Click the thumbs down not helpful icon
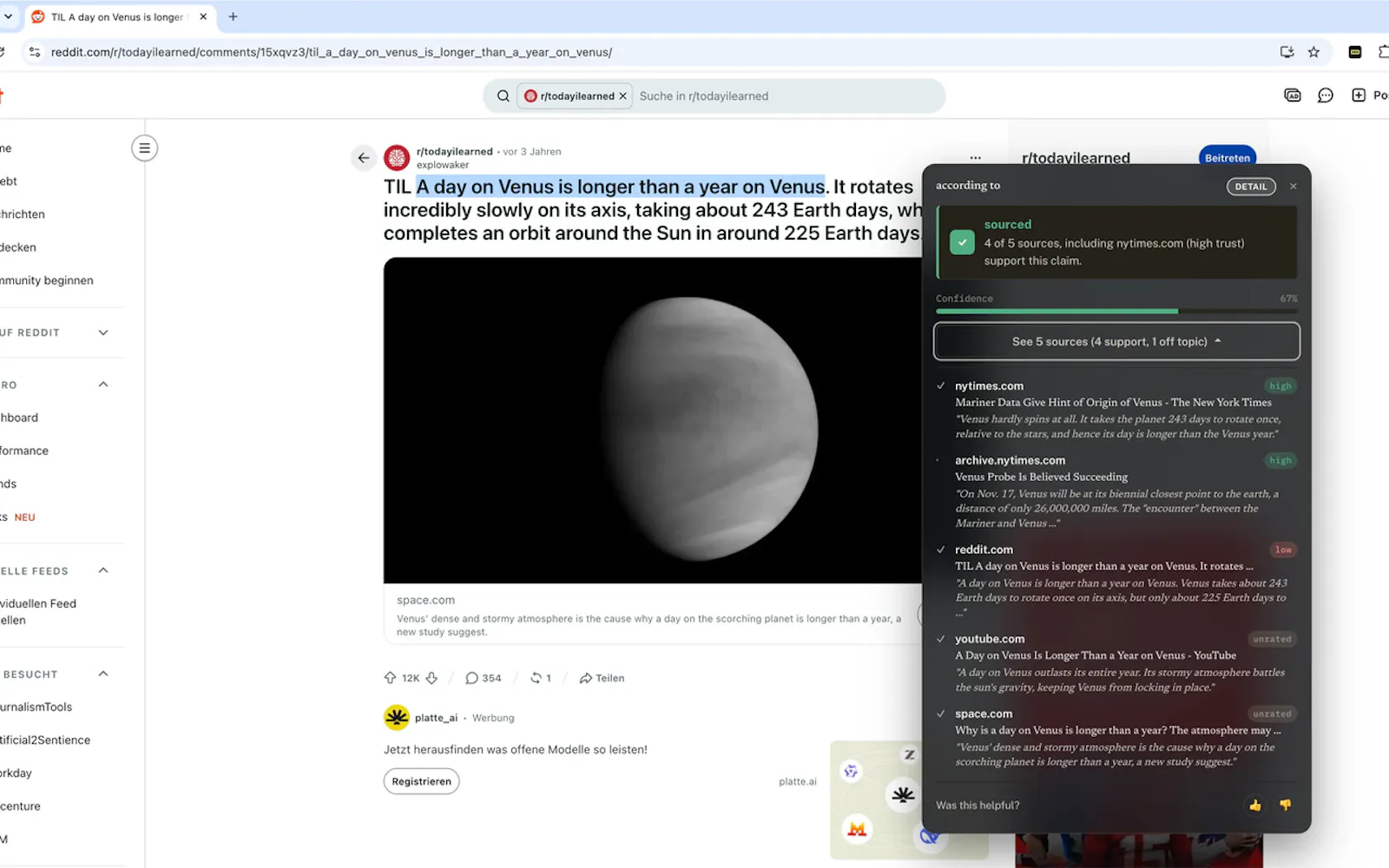Viewport: 1389px width, 868px height. coord(1285,806)
